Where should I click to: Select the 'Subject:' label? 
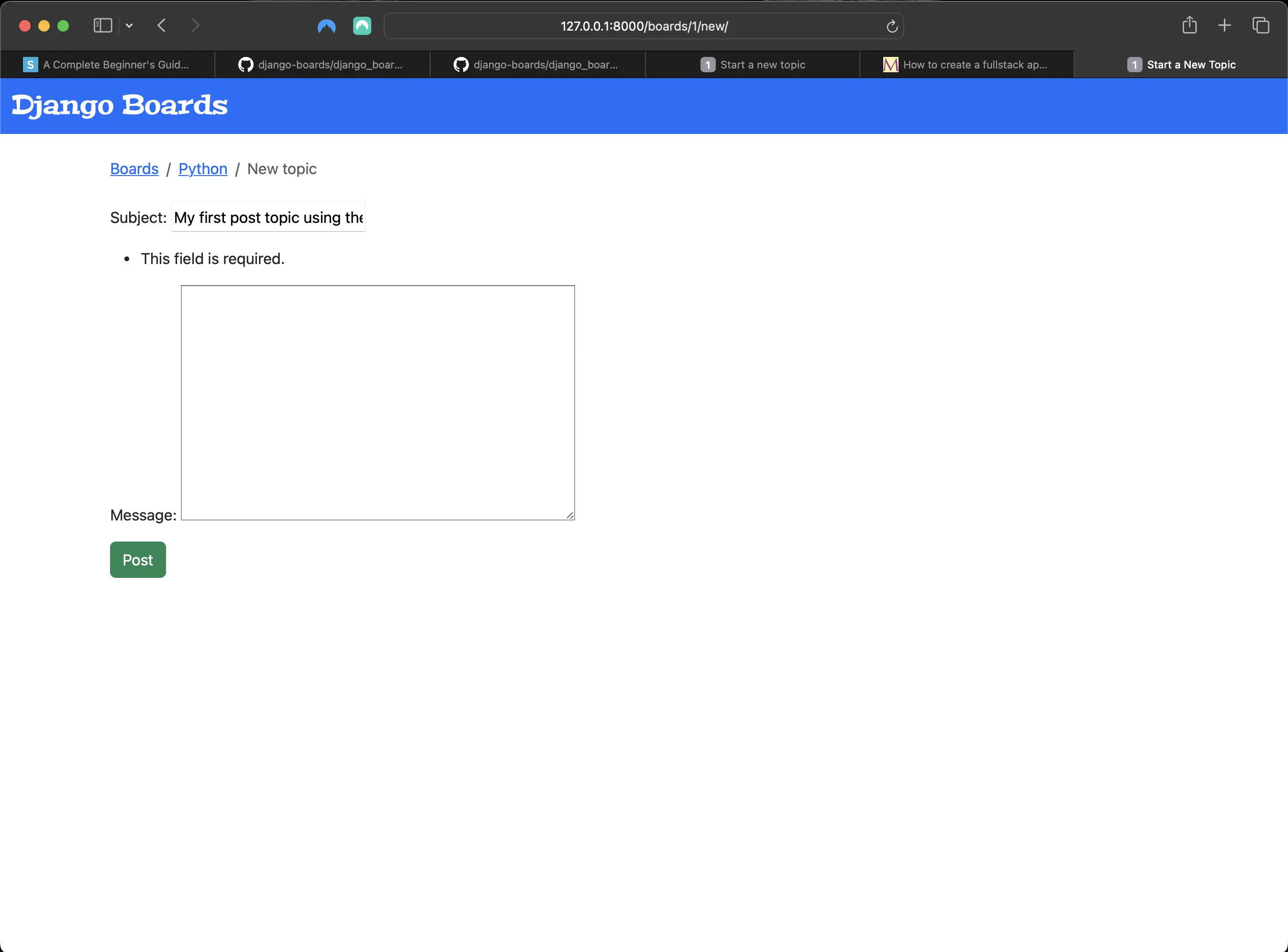point(138,217)
